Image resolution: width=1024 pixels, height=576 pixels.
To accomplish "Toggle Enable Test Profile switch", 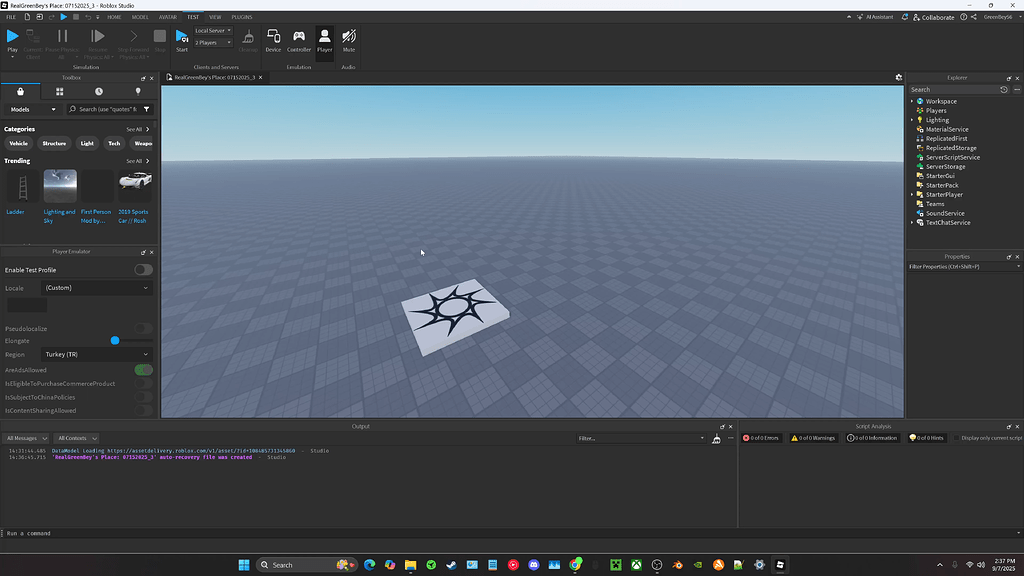I will 144,270.
